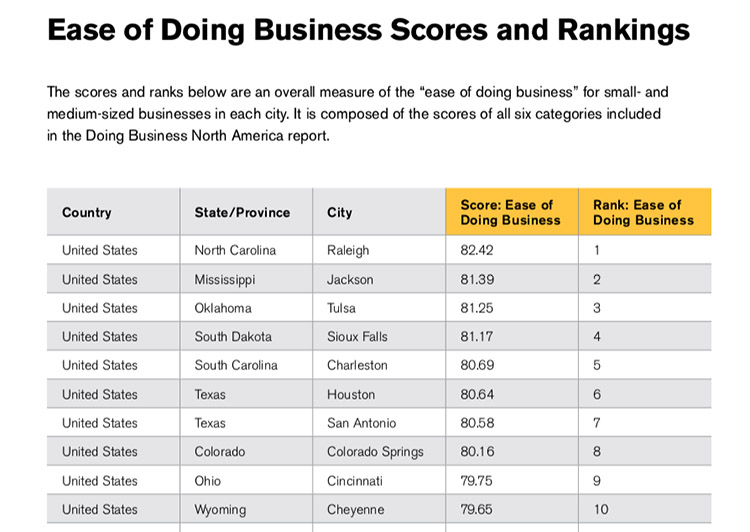Select the Wyoming state cell
Viewport: 750px width, 532px height.
(220, 510)
